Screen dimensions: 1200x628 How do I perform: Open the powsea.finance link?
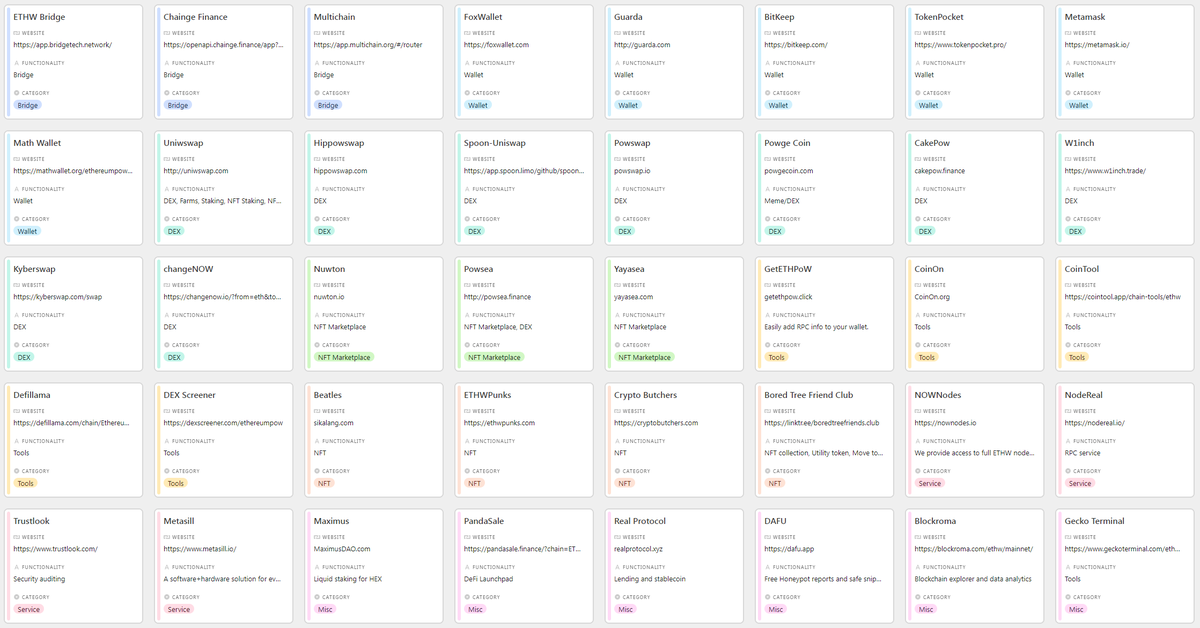[497, 297]
